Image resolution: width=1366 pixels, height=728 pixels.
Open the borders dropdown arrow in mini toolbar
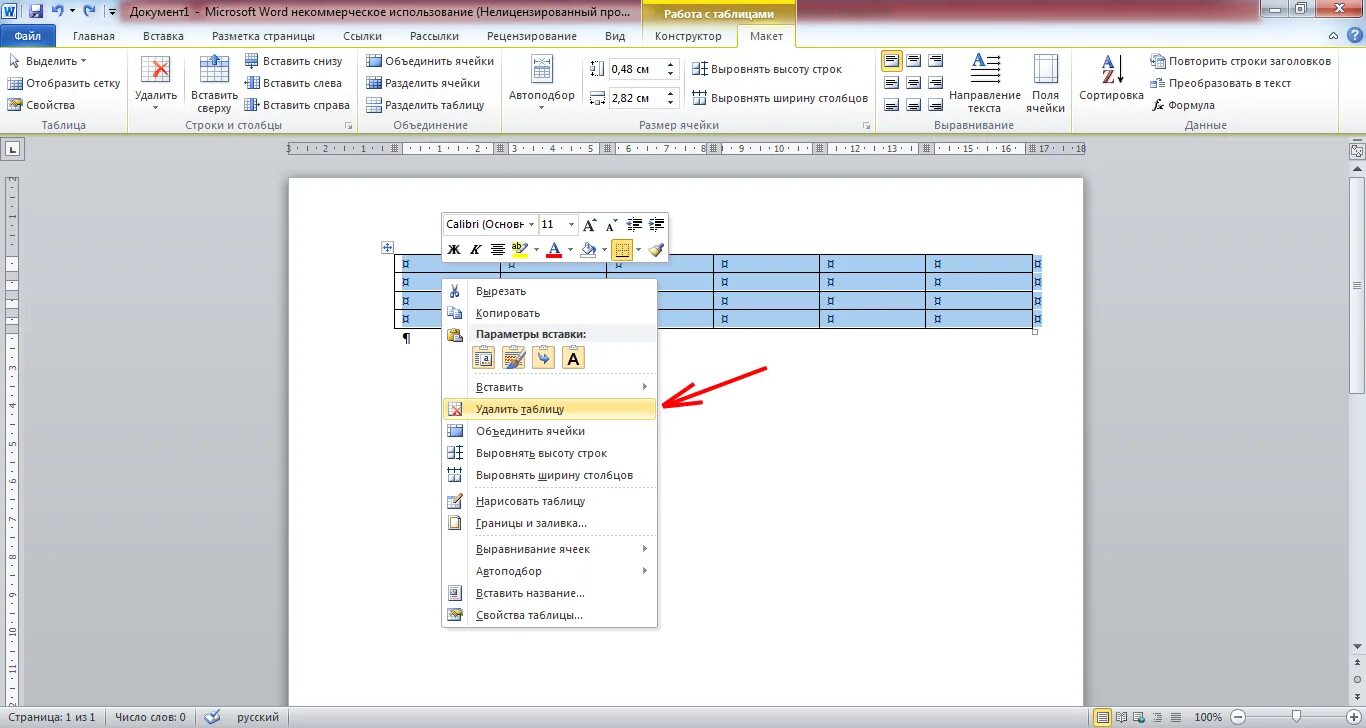[x=638, y=249]
